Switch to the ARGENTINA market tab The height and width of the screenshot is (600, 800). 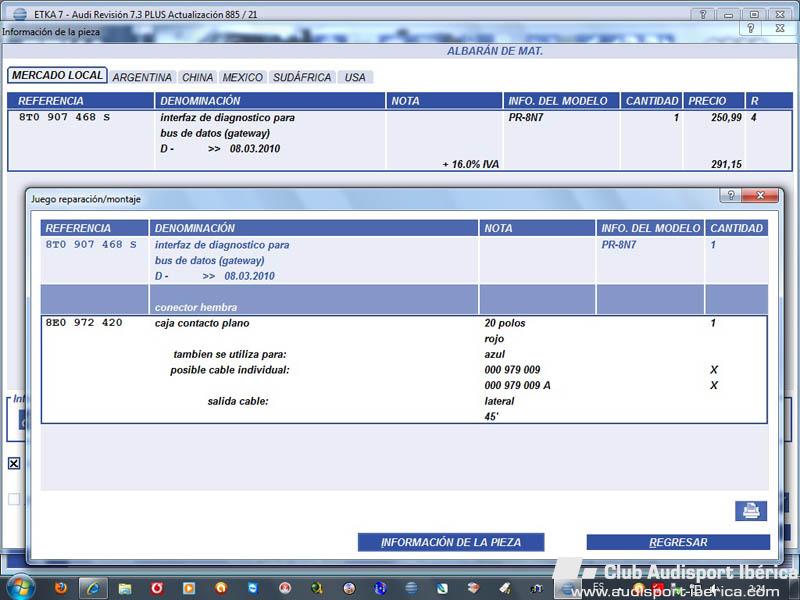142,78
